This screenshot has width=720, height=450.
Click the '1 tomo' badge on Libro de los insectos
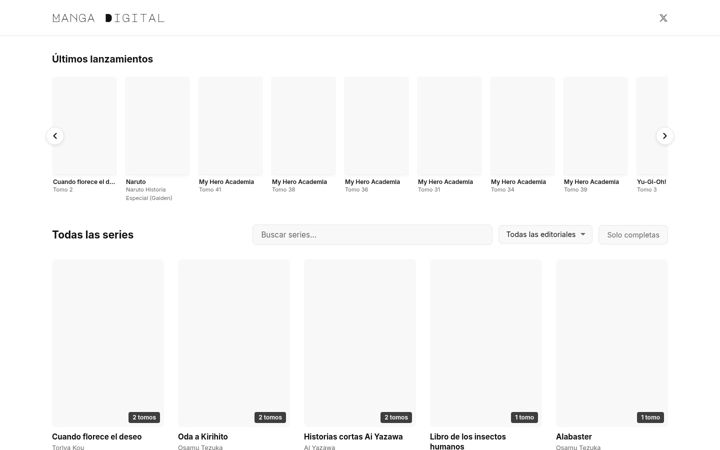(x=524, y=417)
